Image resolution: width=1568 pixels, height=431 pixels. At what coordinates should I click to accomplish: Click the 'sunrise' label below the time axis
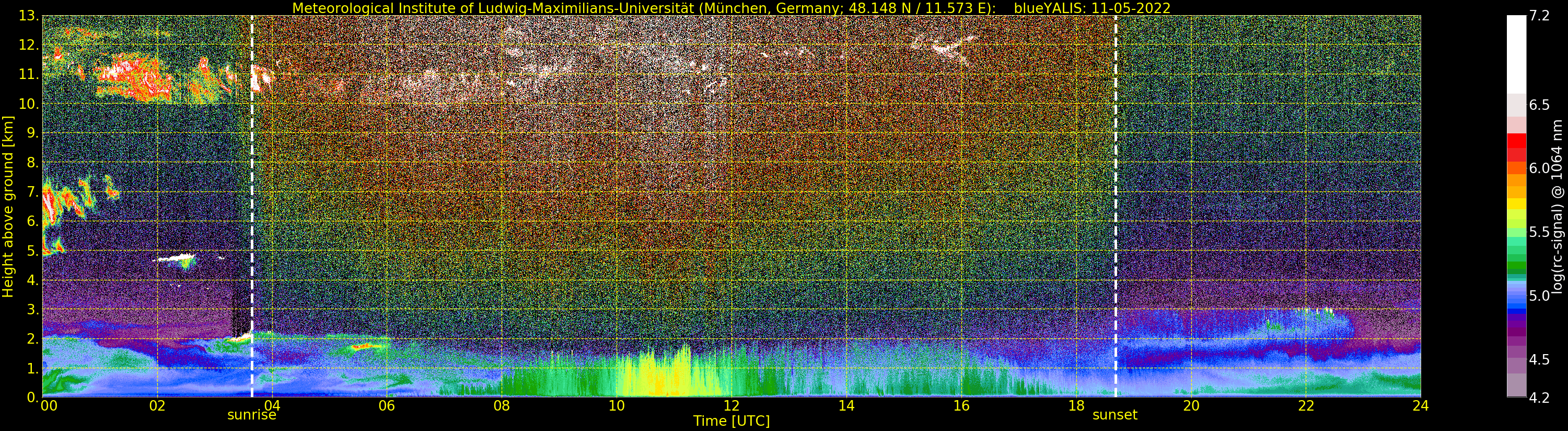tap(252, 415)
